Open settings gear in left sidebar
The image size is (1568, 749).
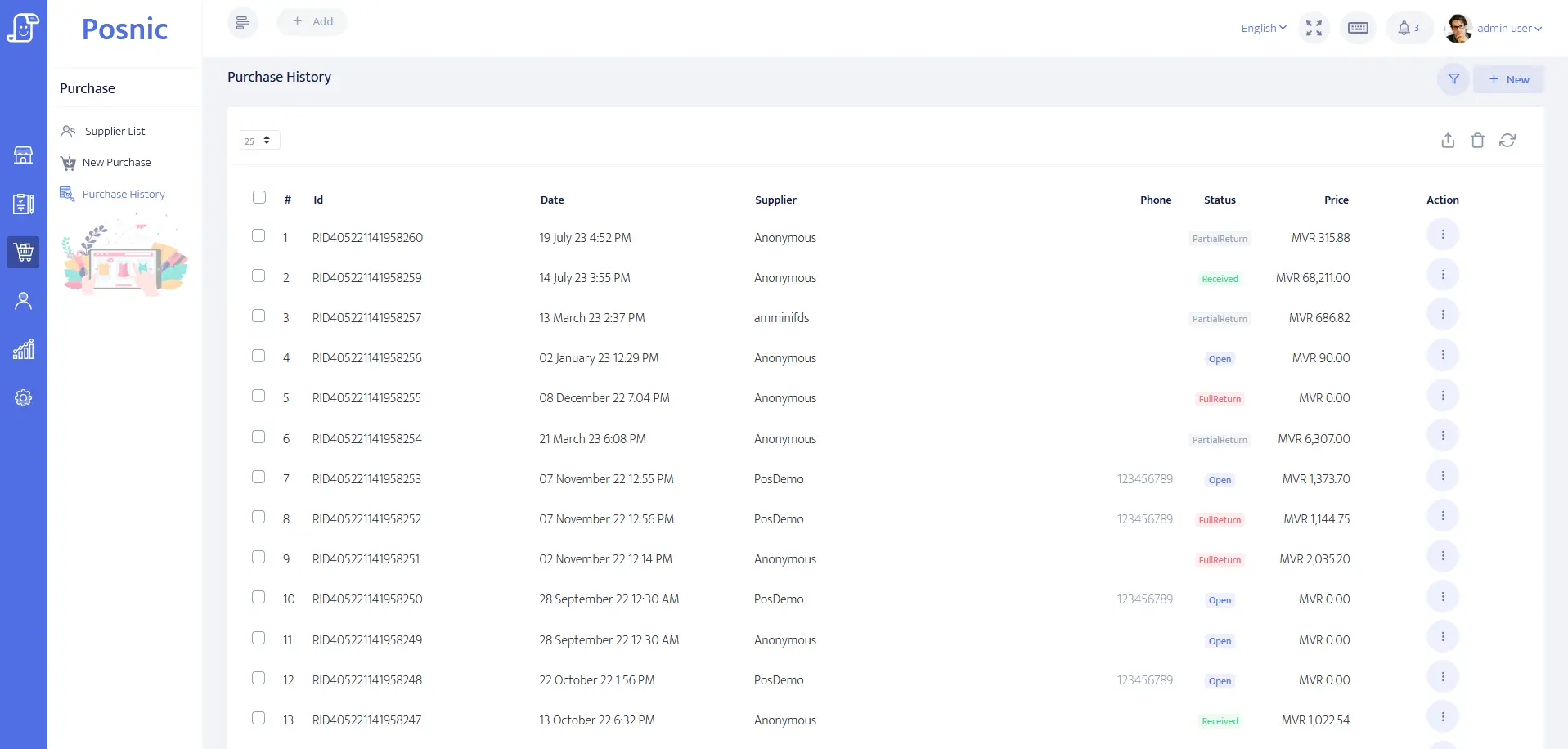23,398
